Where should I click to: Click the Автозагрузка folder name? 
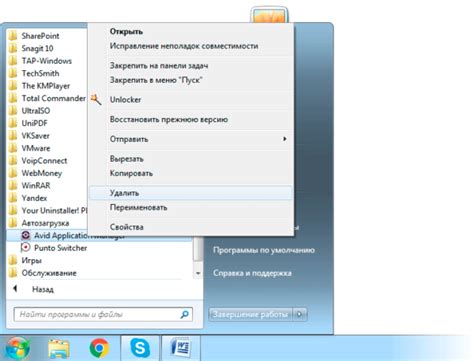click(x=45, y=223)
